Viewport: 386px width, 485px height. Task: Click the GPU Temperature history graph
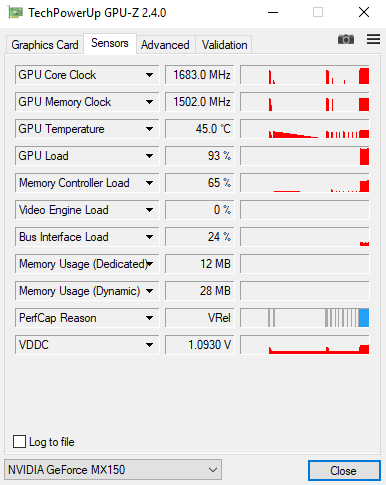(305, 129)
